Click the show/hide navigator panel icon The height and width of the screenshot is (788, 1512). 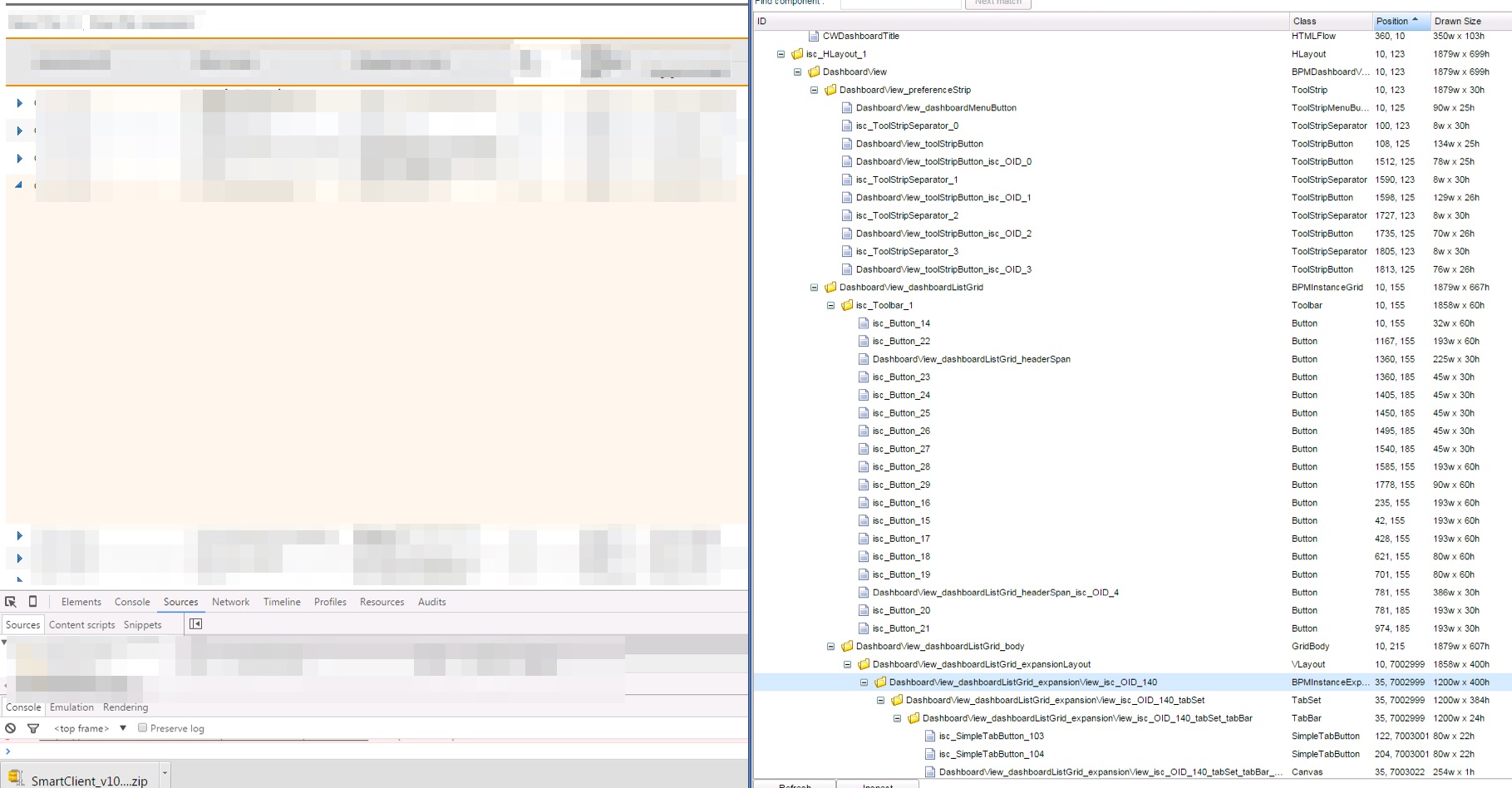pos(196,624)
